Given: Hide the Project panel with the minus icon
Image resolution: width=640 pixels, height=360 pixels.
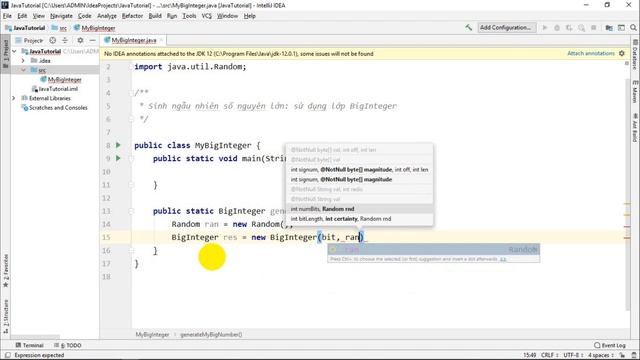Looking at the screenshot, I should (92, 40).
